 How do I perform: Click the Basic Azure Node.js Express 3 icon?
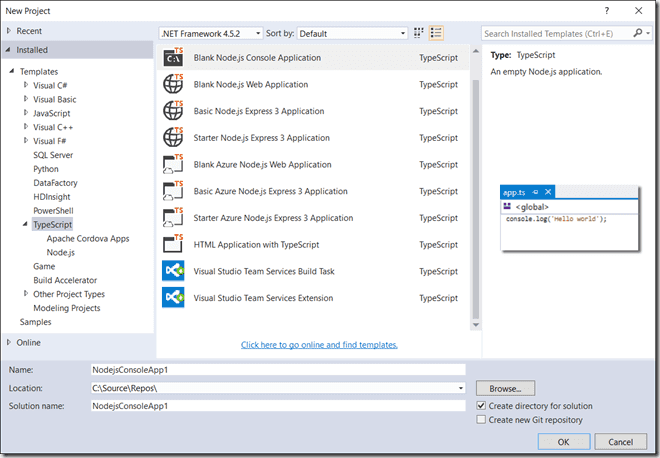(x=173, y=191)
